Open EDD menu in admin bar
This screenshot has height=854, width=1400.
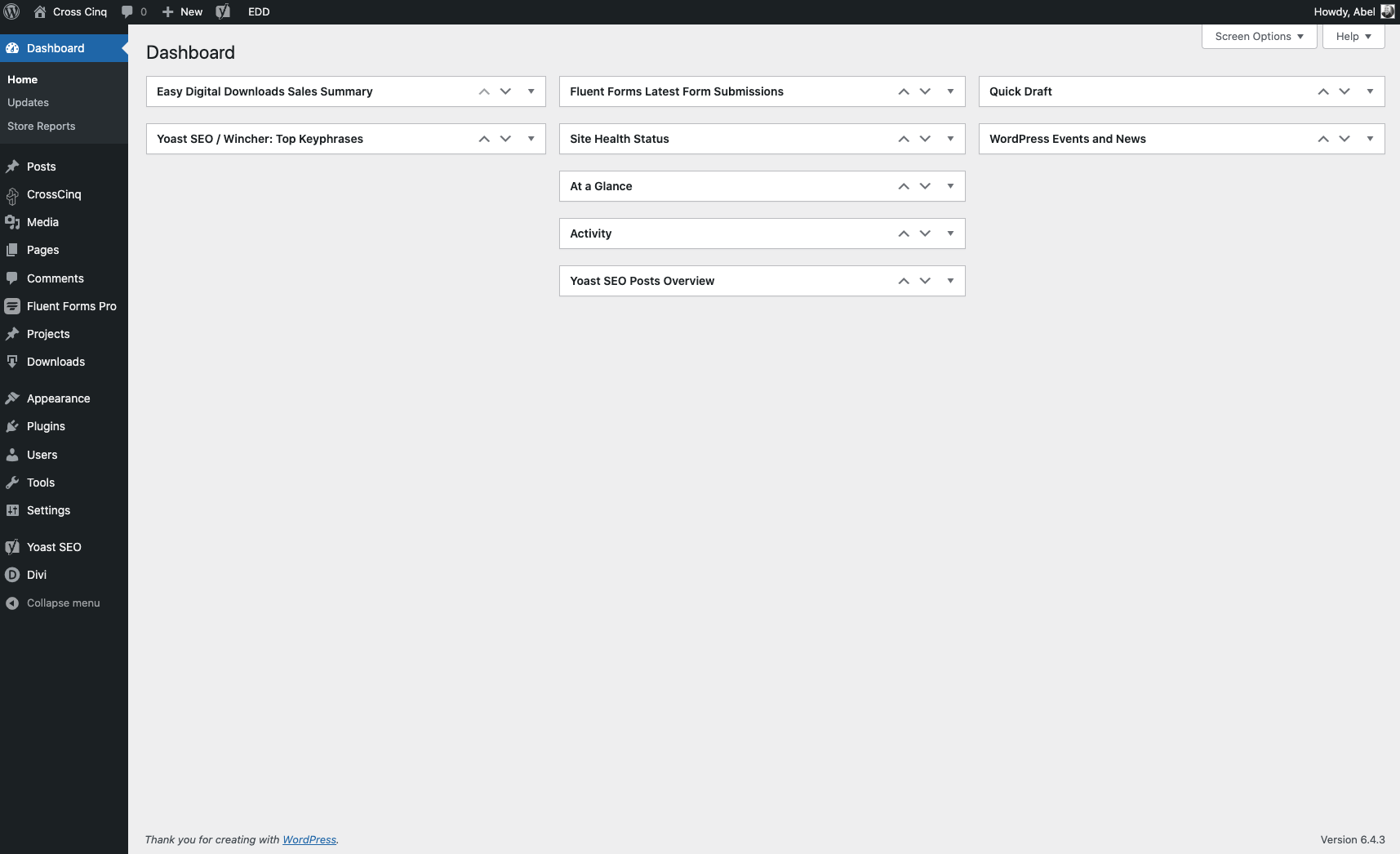point(259,11)
